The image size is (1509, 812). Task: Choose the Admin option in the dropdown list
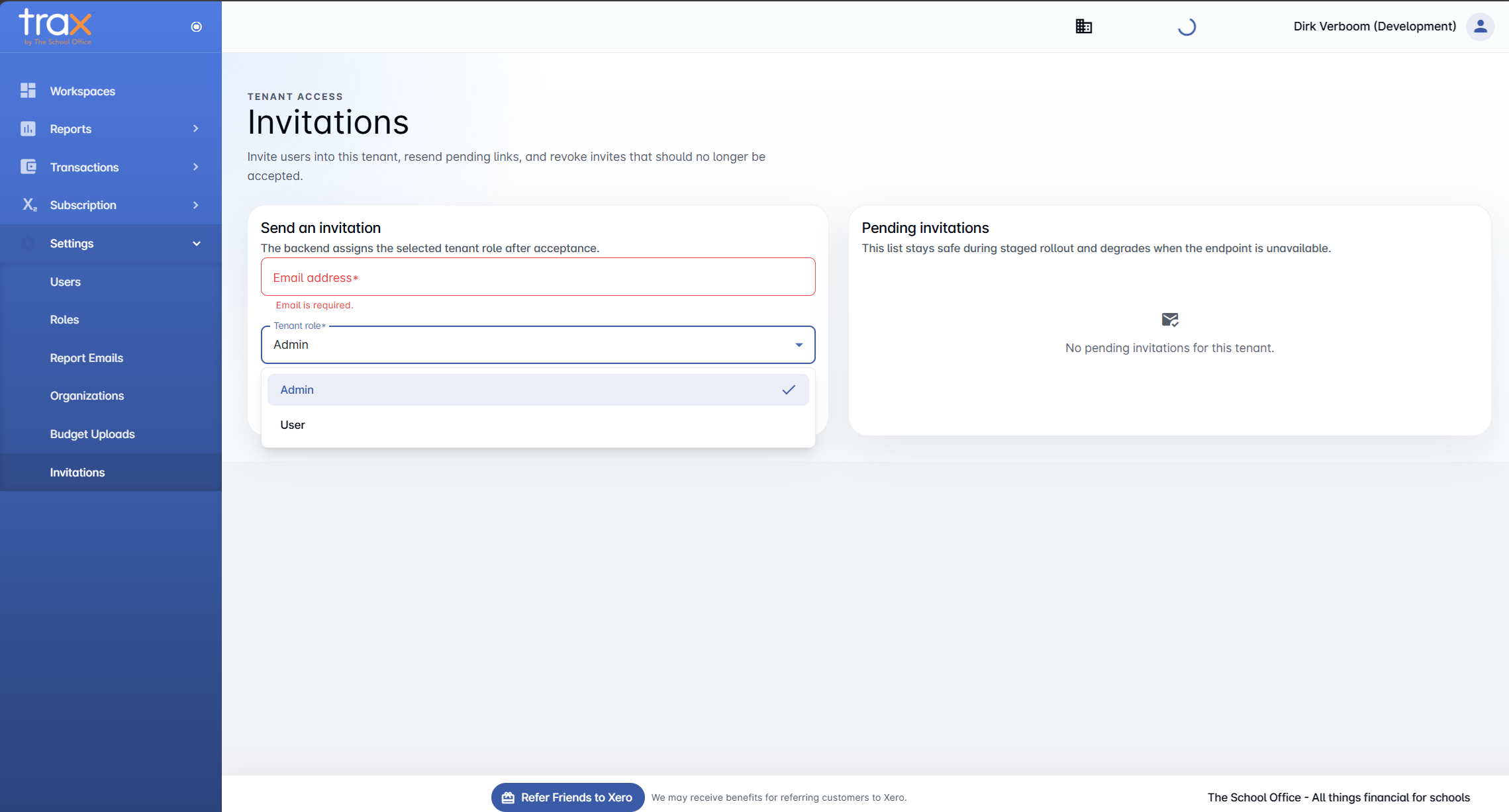pyautogui.click(x=538, y=390)
